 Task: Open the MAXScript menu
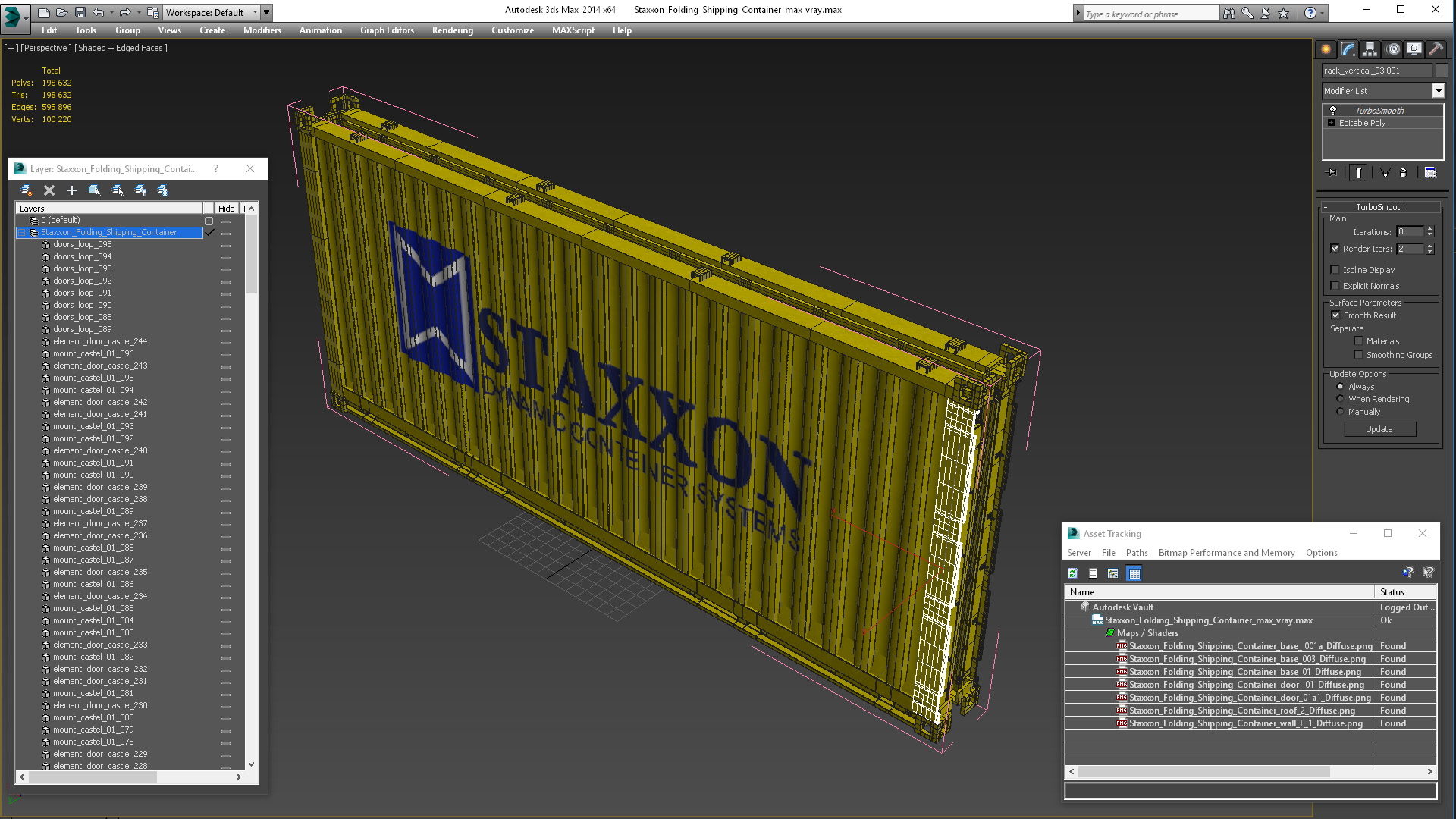tap(573, 30)
